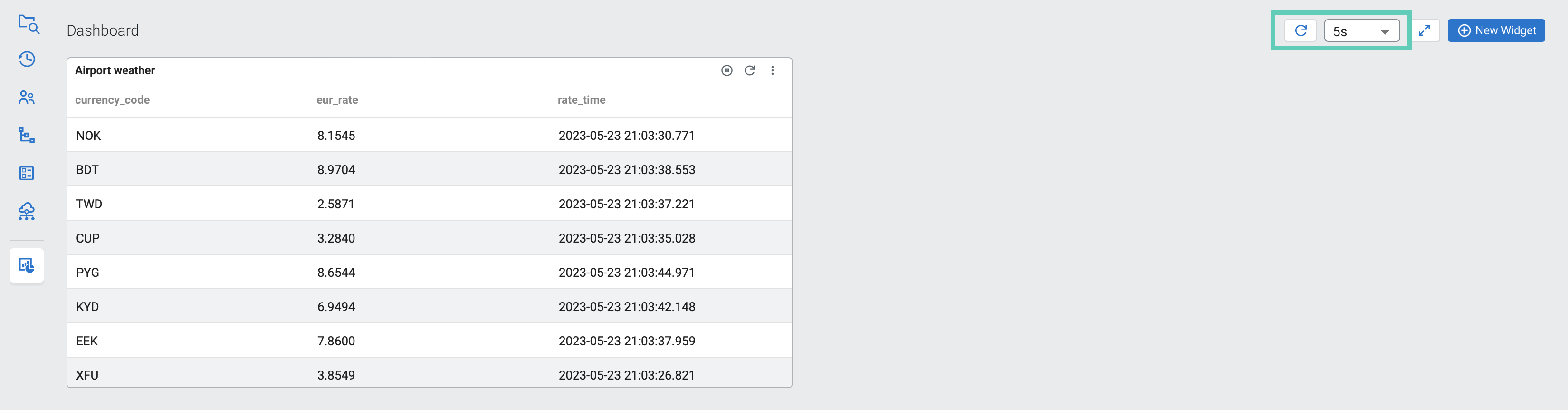The image size is (1568, 410).
Task: Open the query history clock icon
Action: click(27, 59)
